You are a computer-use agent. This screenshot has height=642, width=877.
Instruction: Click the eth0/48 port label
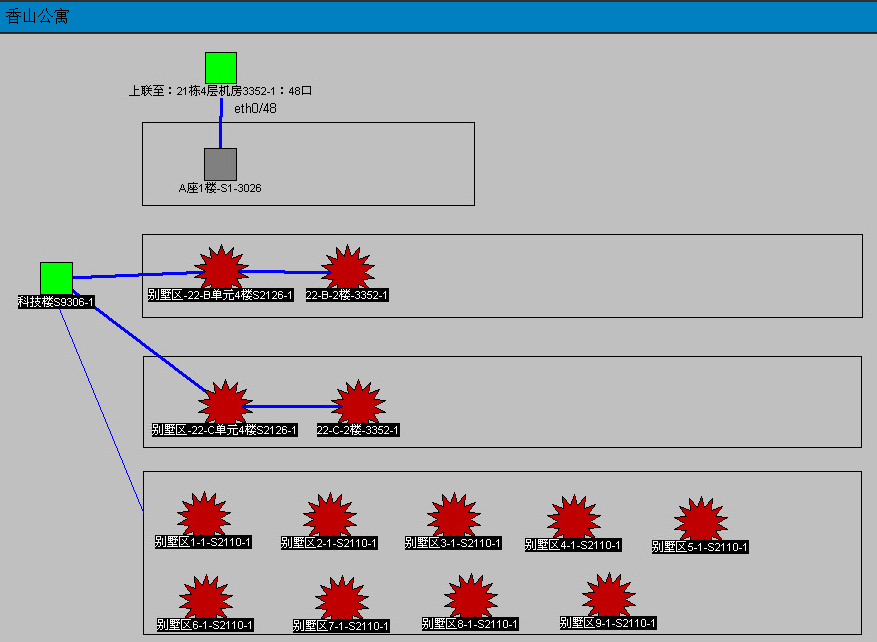tap(255, 108)
